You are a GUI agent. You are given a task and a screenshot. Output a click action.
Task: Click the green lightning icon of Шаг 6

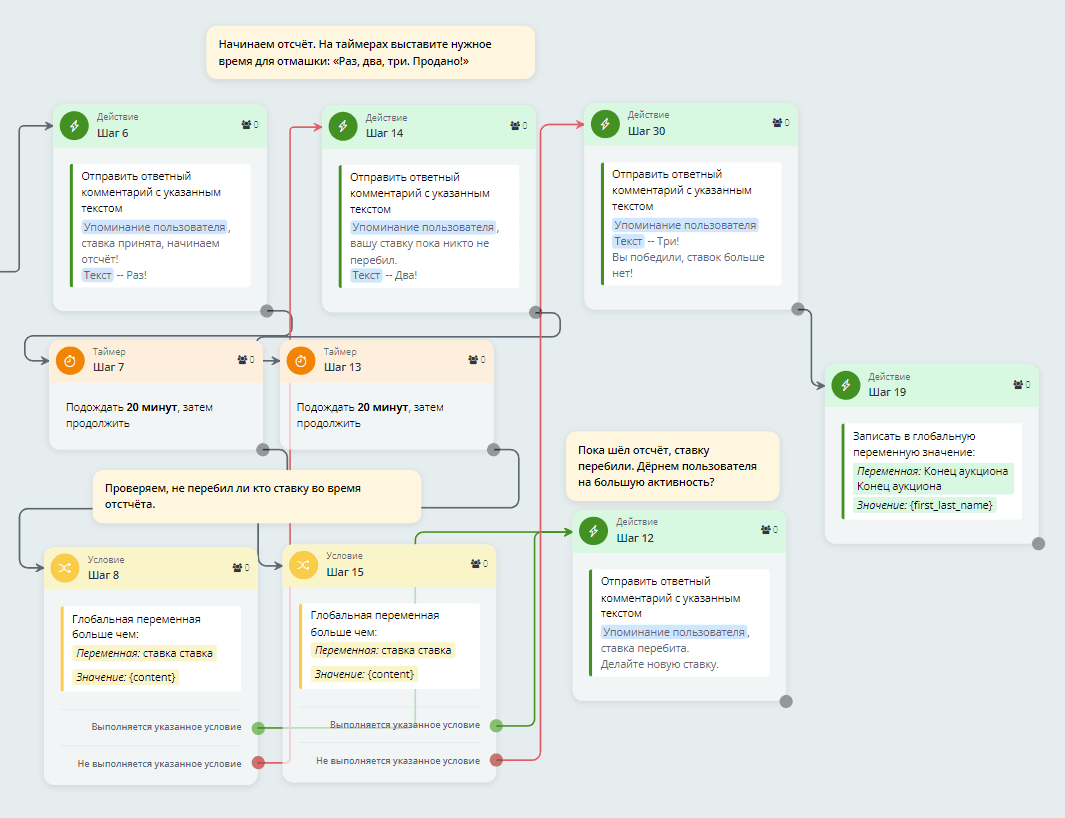74,125
